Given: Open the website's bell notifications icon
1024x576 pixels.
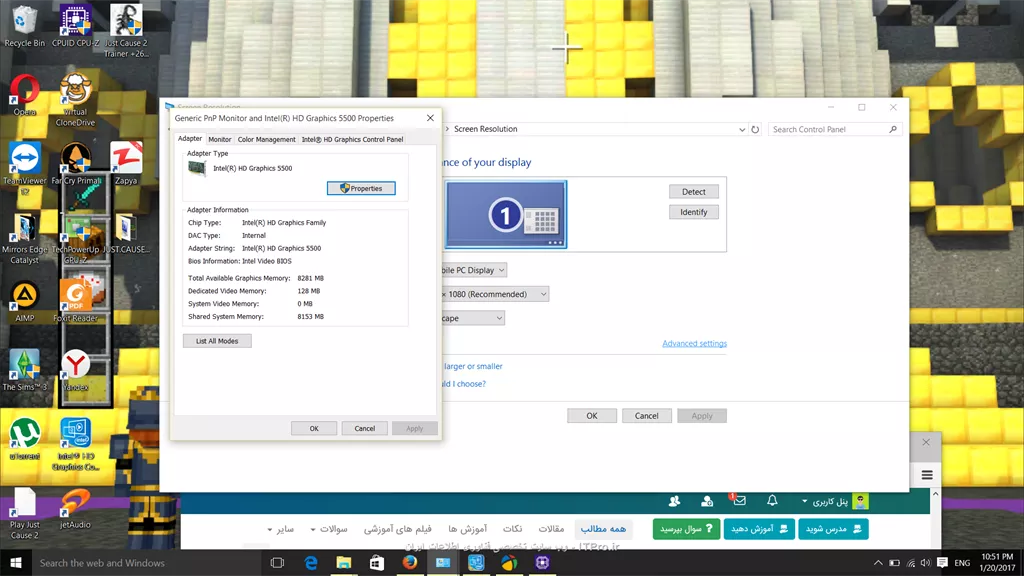Looking at the screenshot, I should (772, 501).
